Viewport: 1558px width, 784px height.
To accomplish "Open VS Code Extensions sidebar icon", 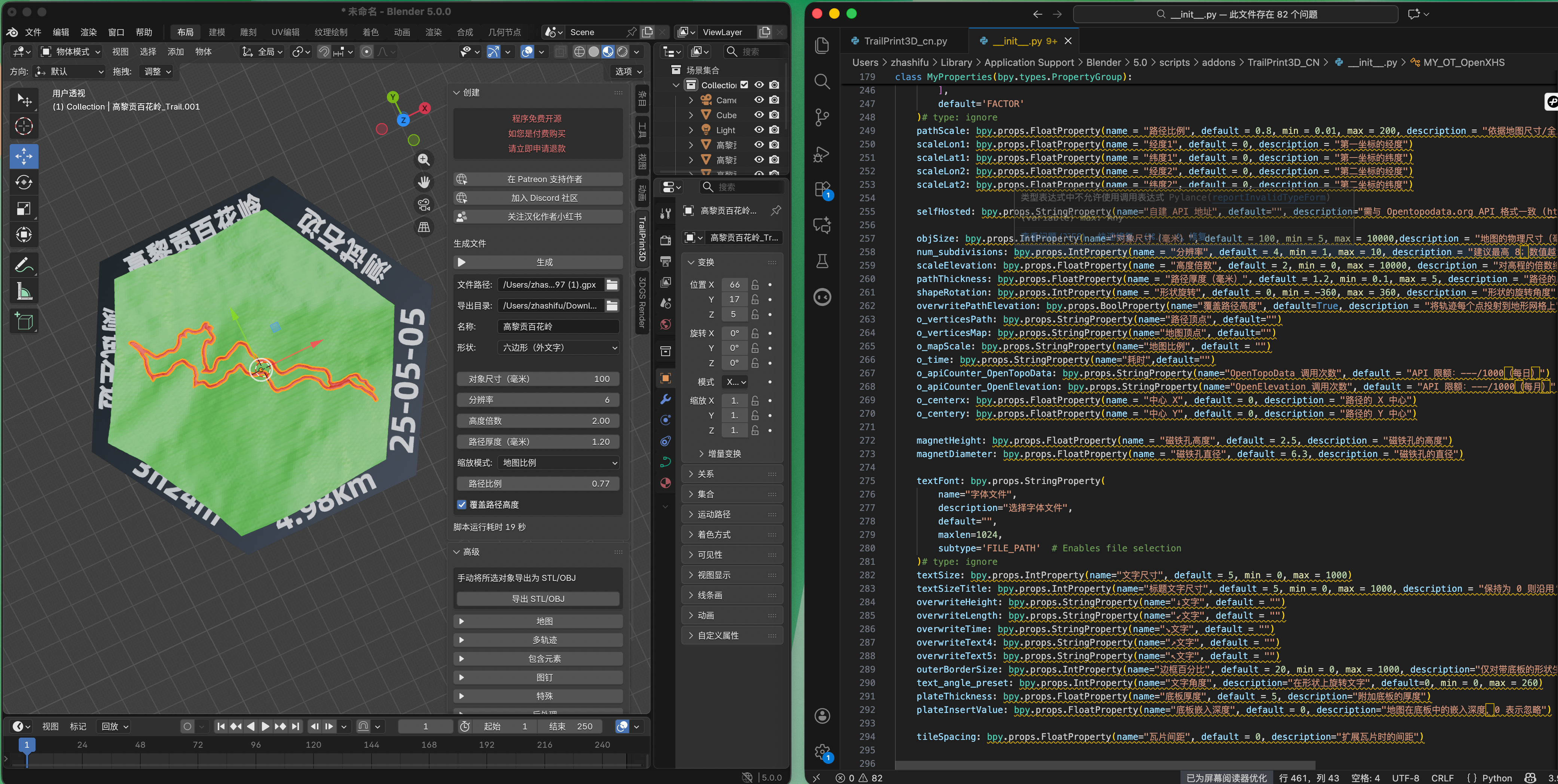I will click(822, 190).
